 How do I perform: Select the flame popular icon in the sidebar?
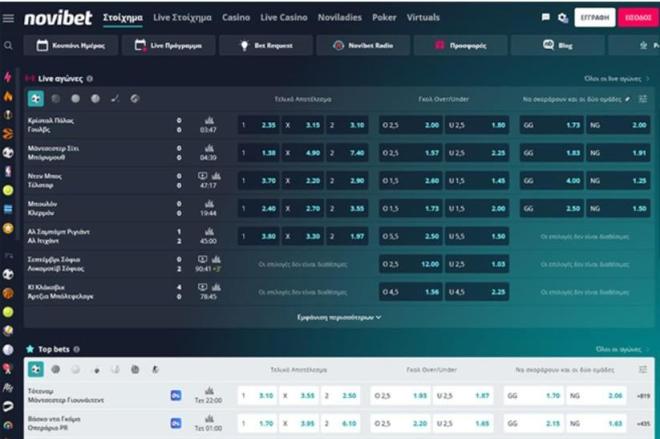[8, 96]
